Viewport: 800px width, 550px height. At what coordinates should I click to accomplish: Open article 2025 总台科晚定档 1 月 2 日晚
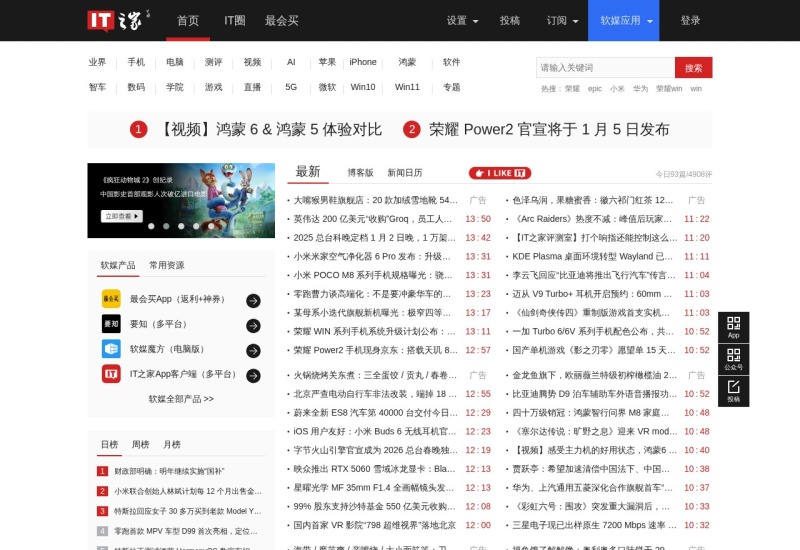point(374,238)
